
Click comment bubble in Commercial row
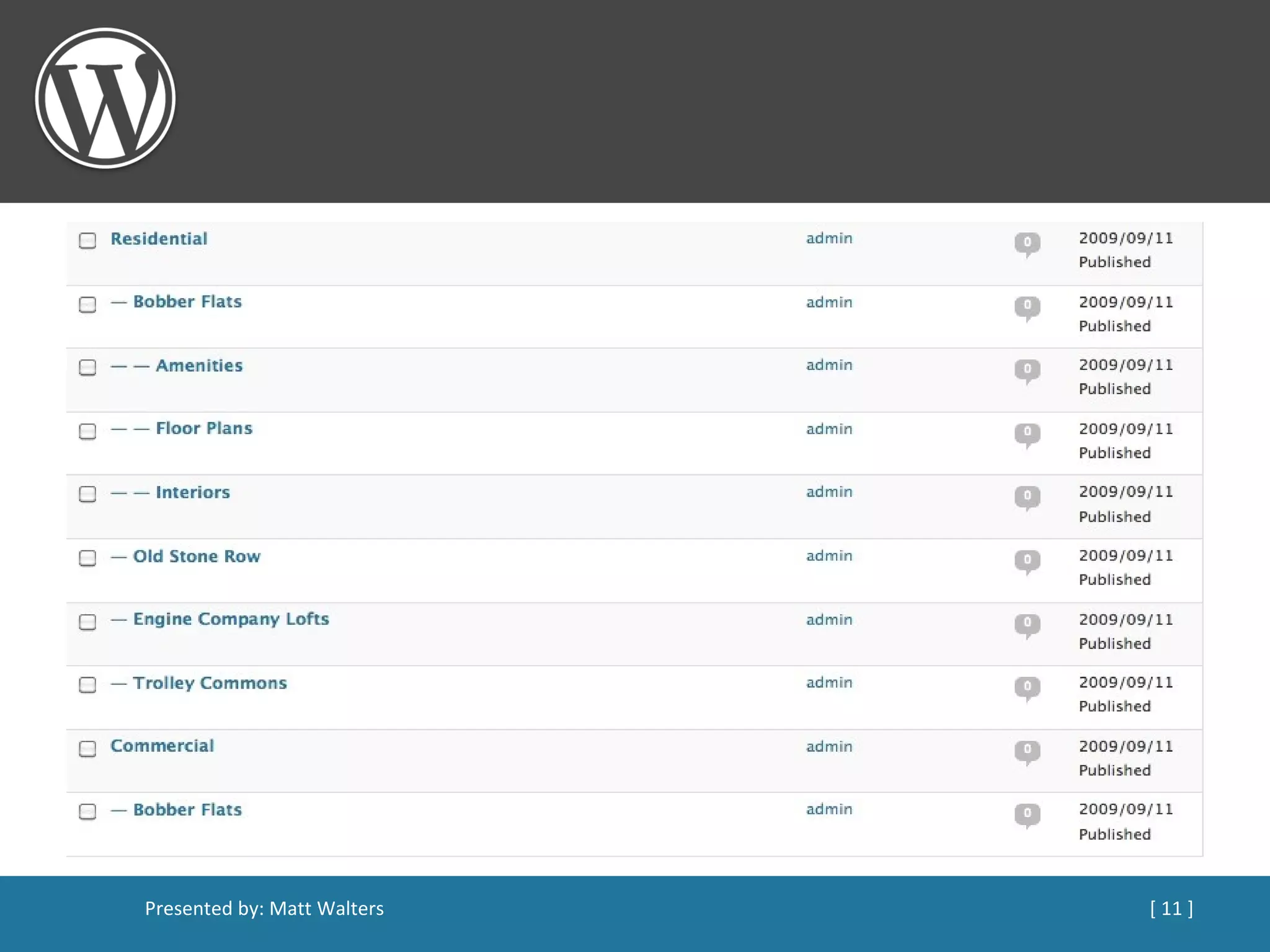[x=1027, y=751]
